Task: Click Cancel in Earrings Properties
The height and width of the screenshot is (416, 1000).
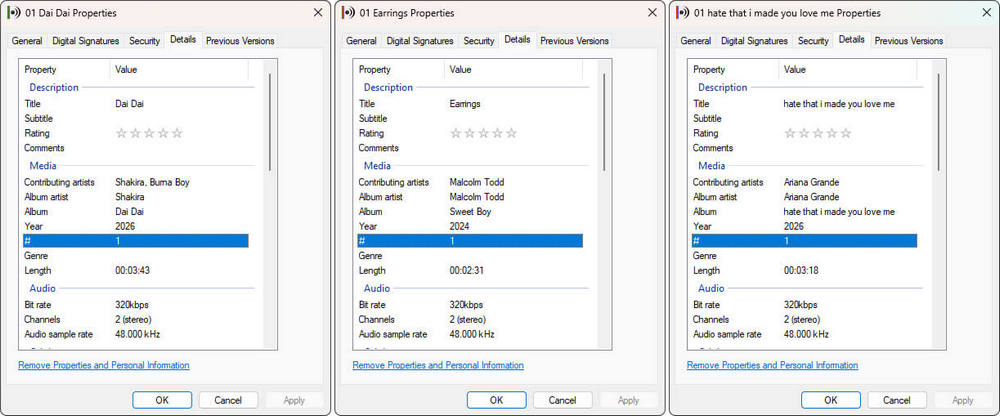Action: tap(562, 400)
